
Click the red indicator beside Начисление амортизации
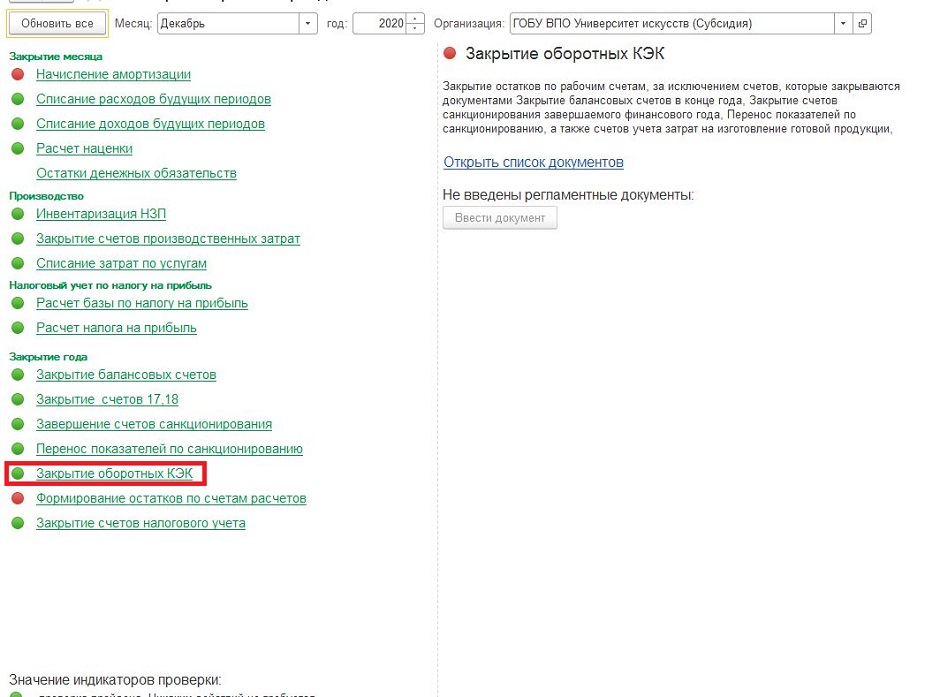point(18,74)
